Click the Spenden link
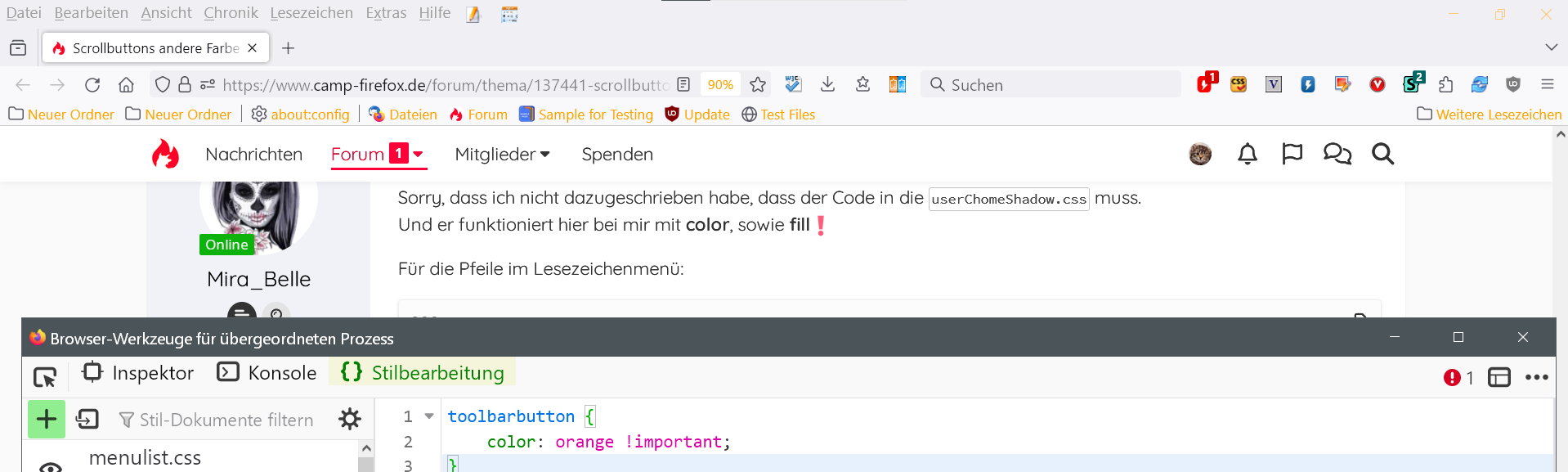Viewport: 1568px width, 472px height. pyautogui.click(x=617, y=155)
